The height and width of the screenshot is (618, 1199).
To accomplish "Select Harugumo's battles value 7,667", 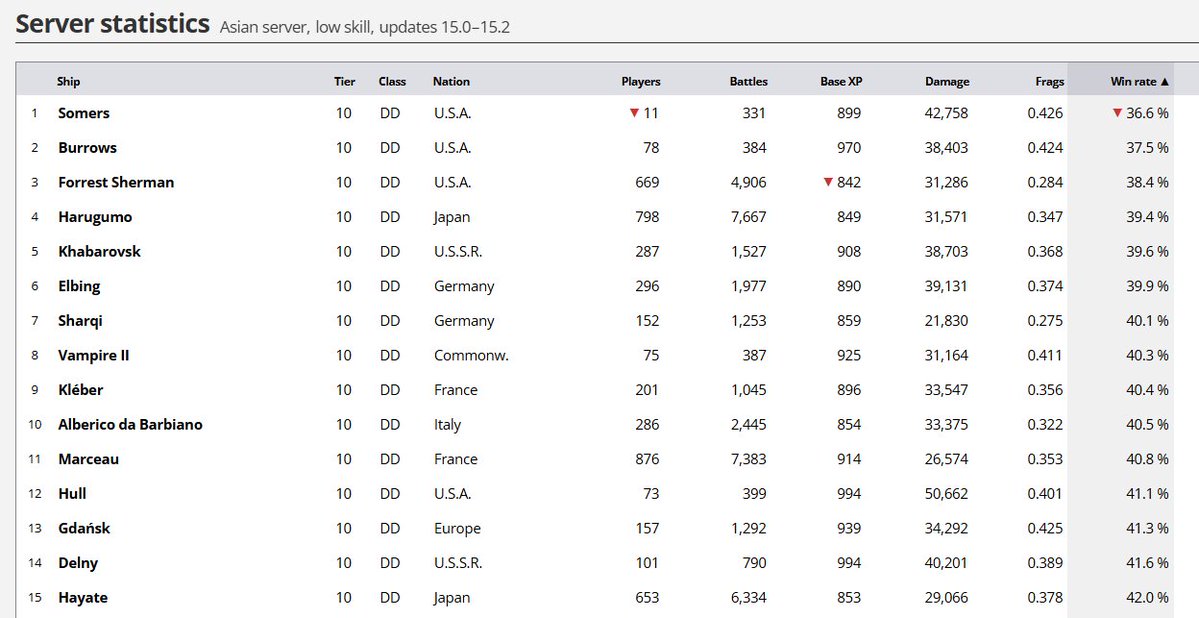I will click(x=749, y=217).
